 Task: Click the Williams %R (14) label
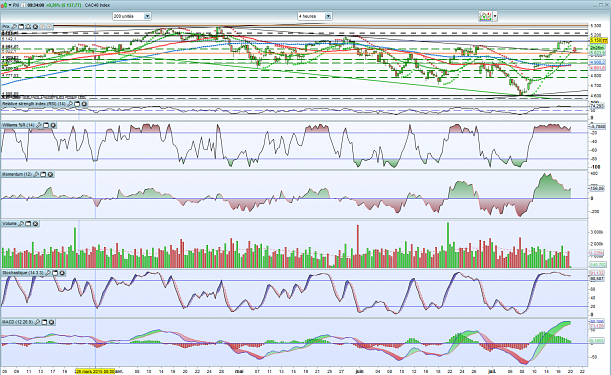coord(18,125)
